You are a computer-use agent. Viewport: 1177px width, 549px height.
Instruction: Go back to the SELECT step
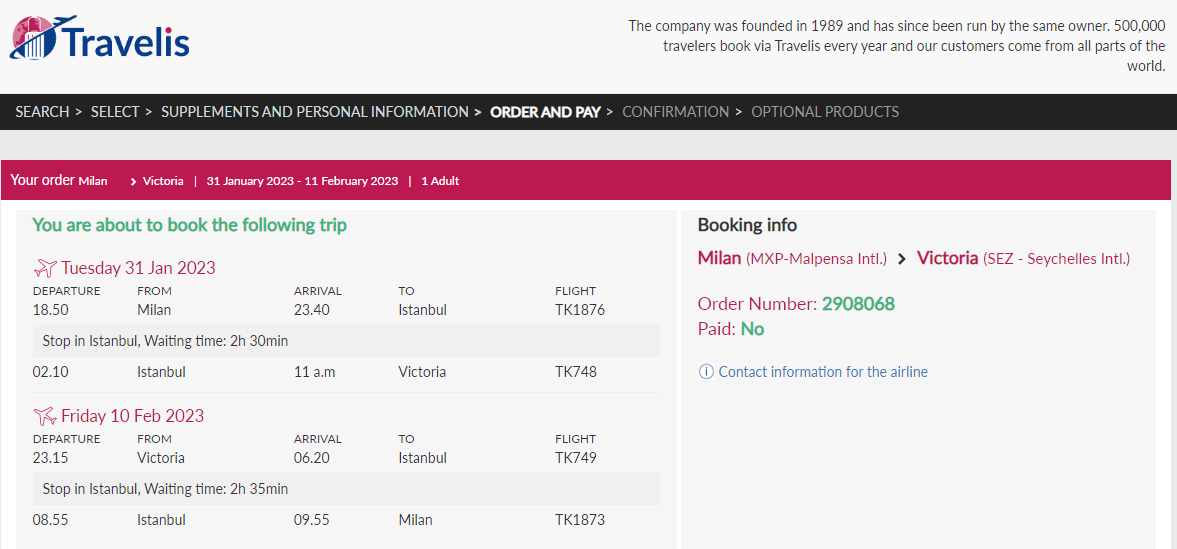coord(115,112)
